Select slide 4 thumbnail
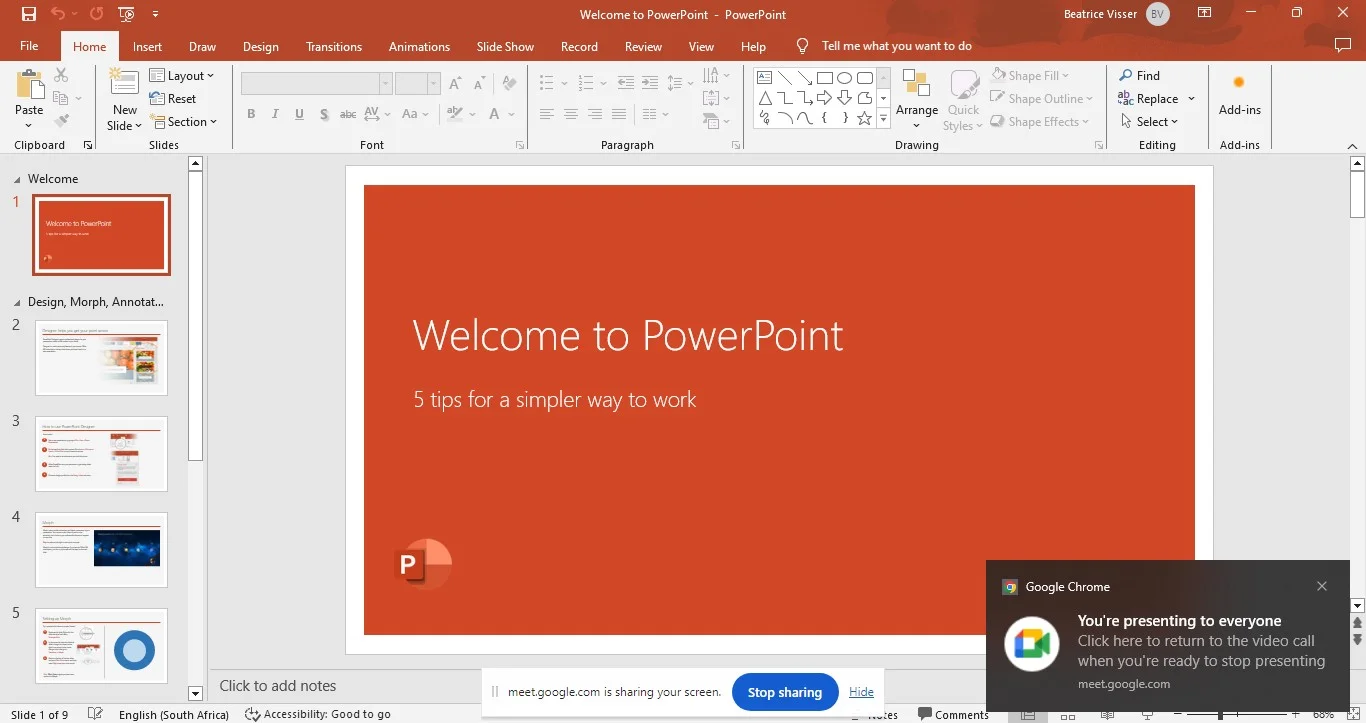 click(101, 550)
